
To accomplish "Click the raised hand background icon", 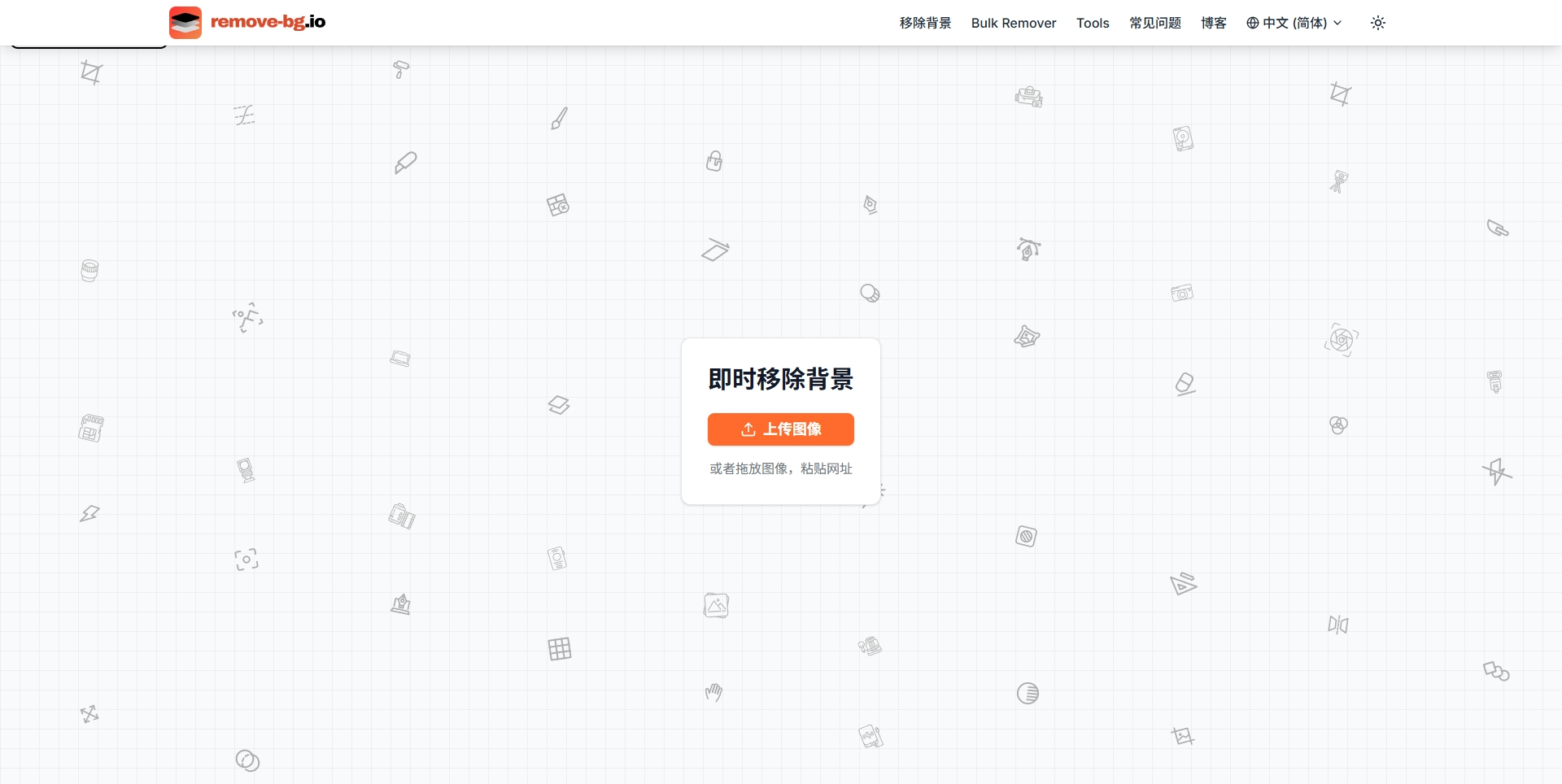I will pos(713,692).
